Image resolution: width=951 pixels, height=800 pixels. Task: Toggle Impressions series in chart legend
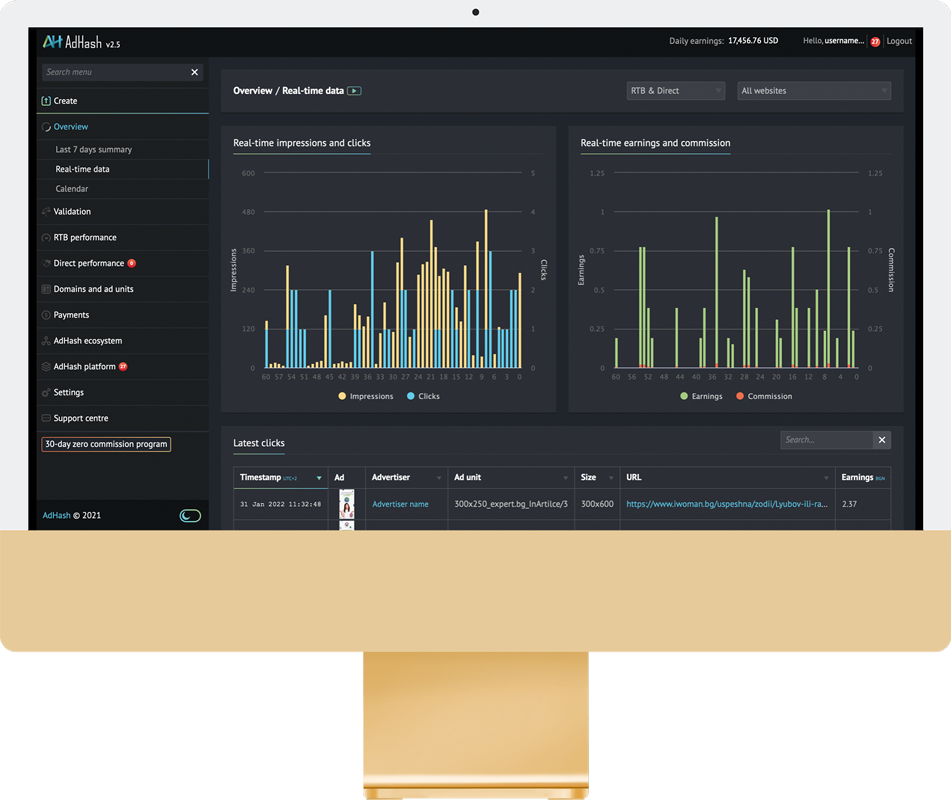pyautogui.click(x=366, y=396)
